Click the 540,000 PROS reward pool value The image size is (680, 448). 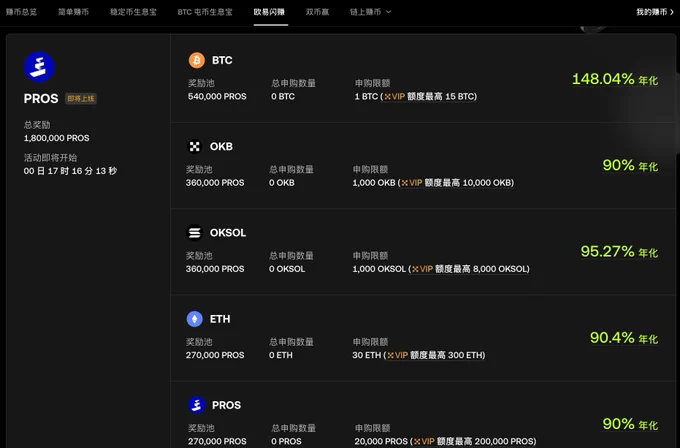coord(217,96)
